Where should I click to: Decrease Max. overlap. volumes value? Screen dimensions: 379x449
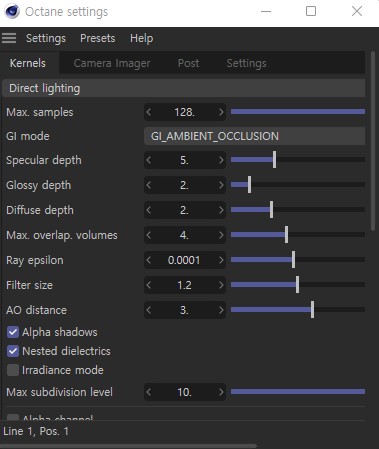149,235
